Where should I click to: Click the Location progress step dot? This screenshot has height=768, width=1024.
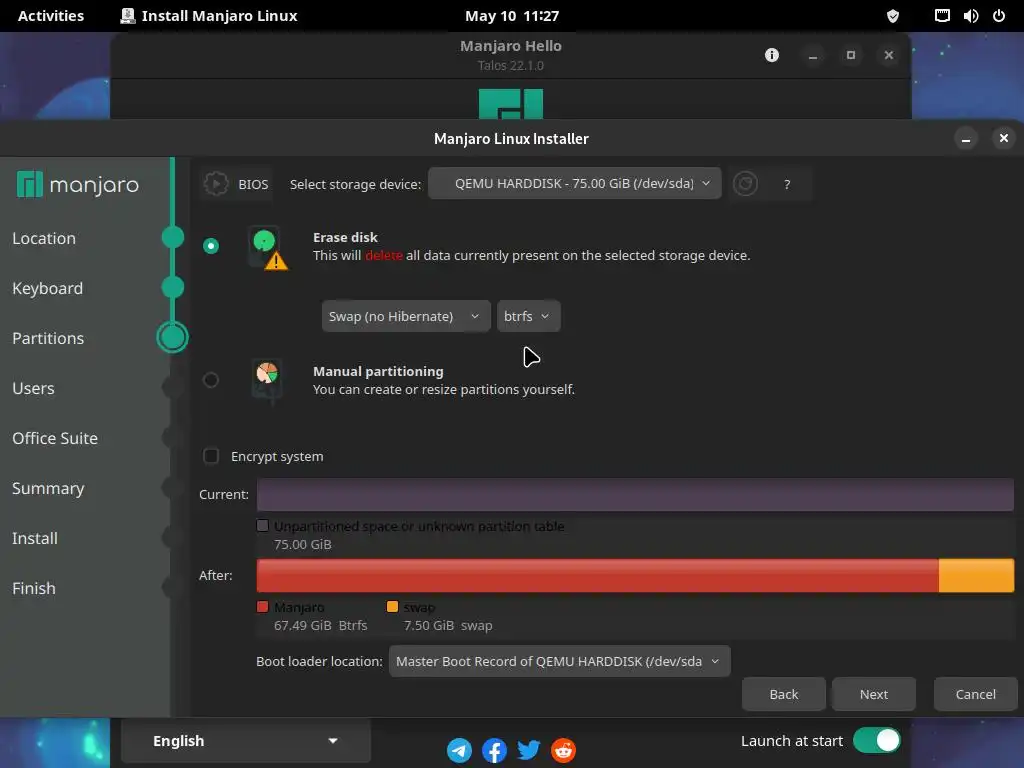coord(173,237)
